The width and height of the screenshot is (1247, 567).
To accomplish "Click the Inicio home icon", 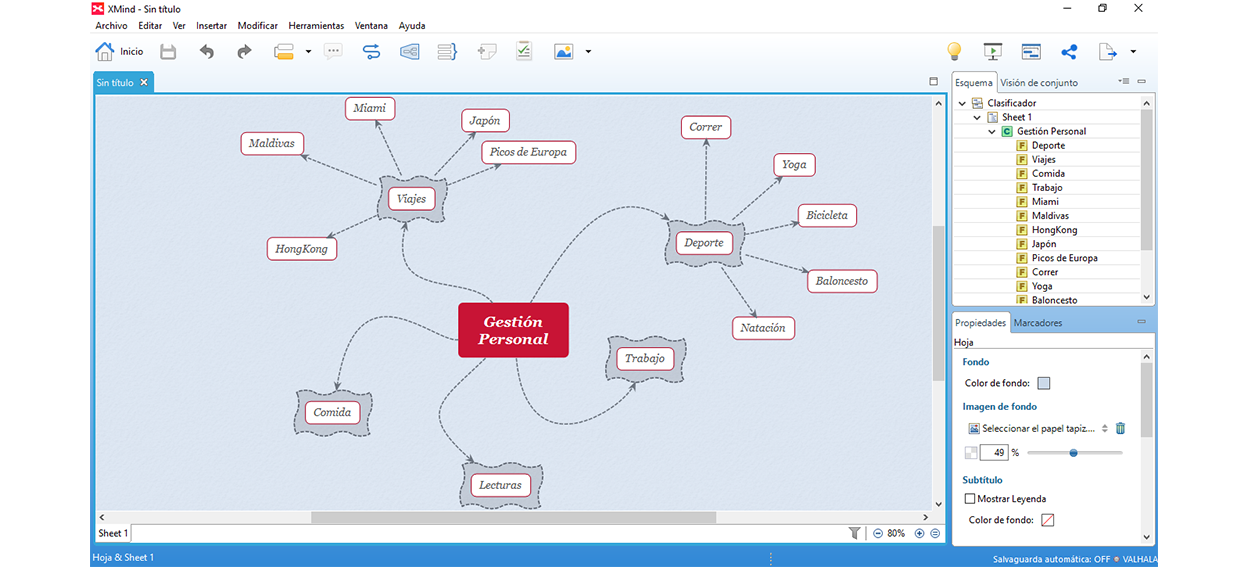I will (x=104, y=52).
